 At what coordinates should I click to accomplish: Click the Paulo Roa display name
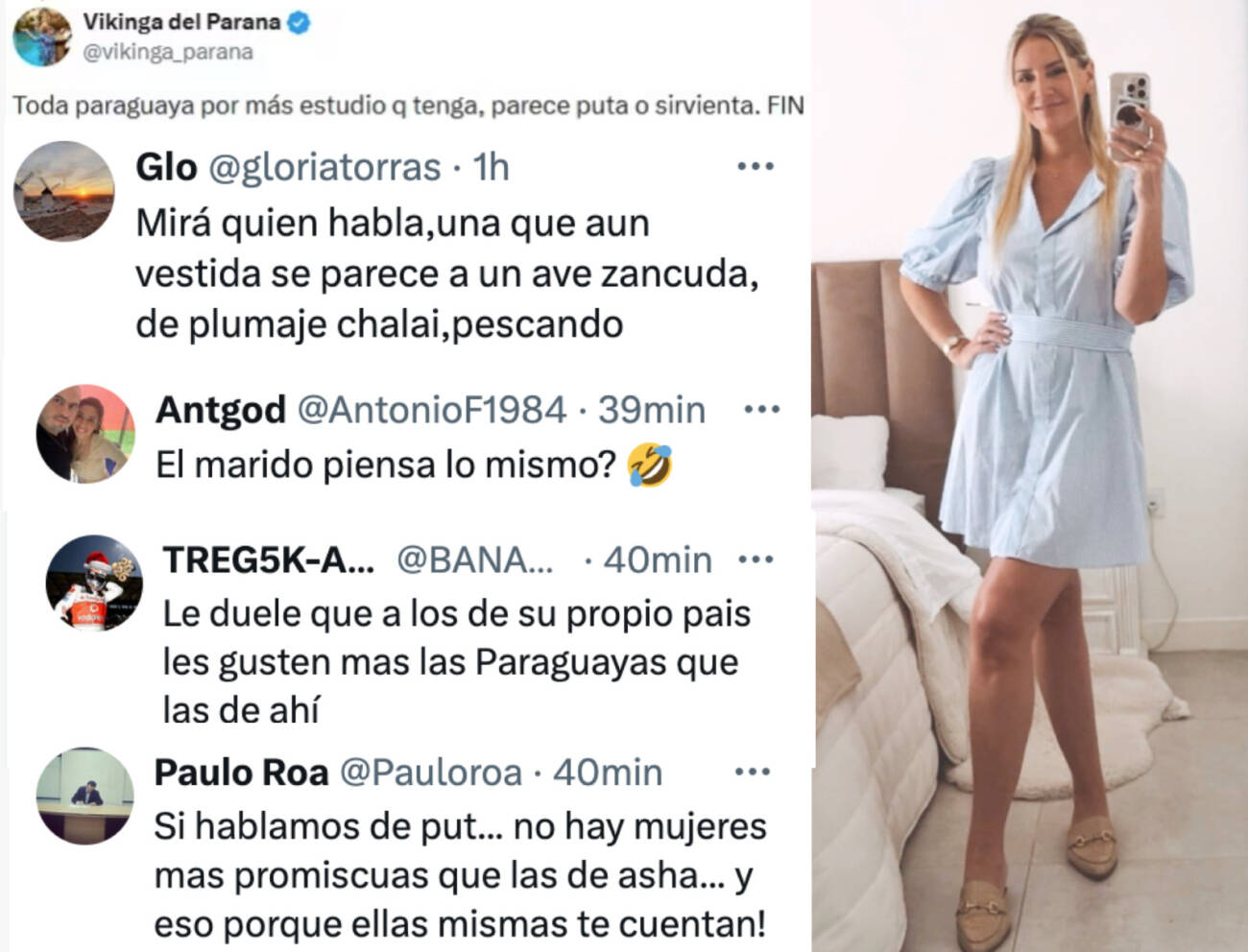click(241, 772)
